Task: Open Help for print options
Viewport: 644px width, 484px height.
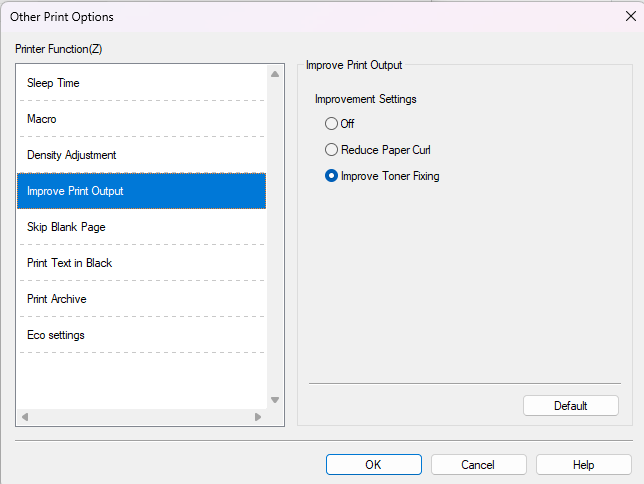Action: tap(583, 464)
